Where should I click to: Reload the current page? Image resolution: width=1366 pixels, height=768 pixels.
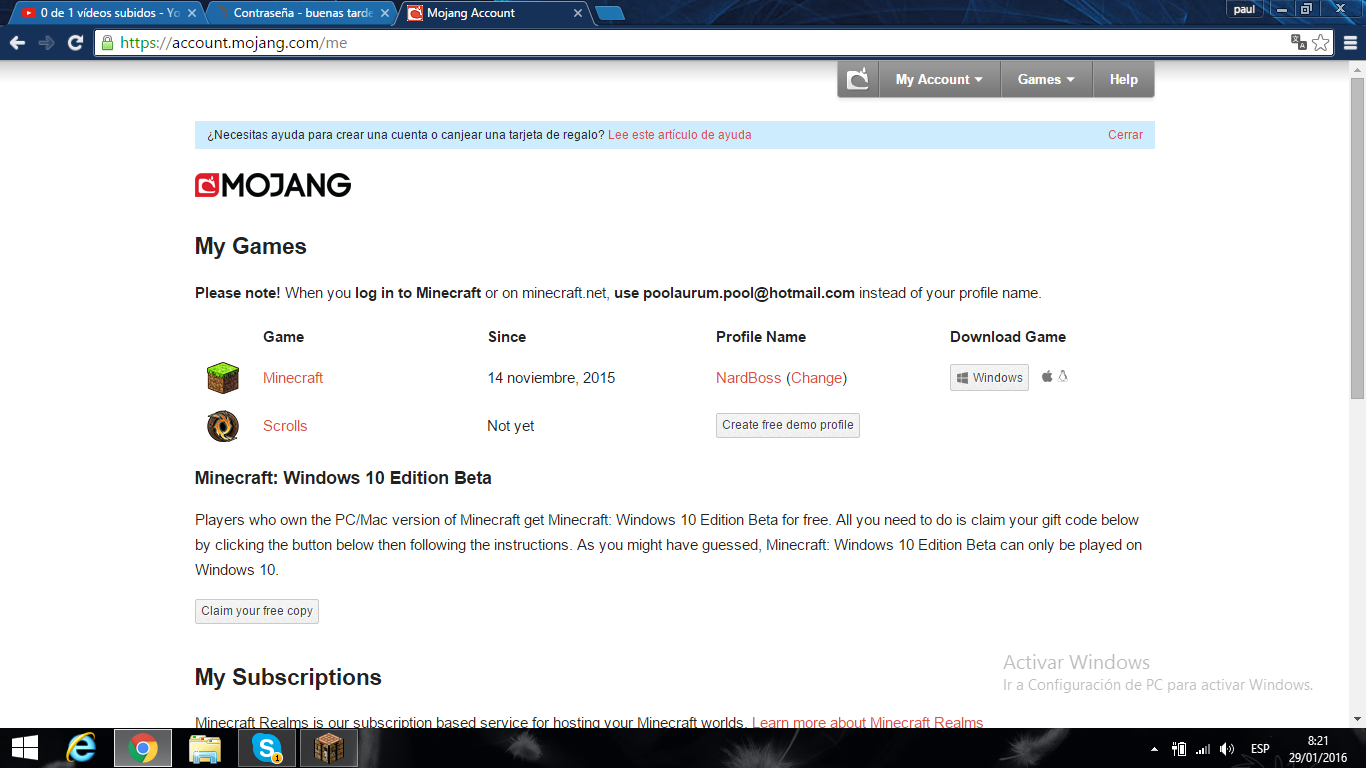tap(75, 43)
